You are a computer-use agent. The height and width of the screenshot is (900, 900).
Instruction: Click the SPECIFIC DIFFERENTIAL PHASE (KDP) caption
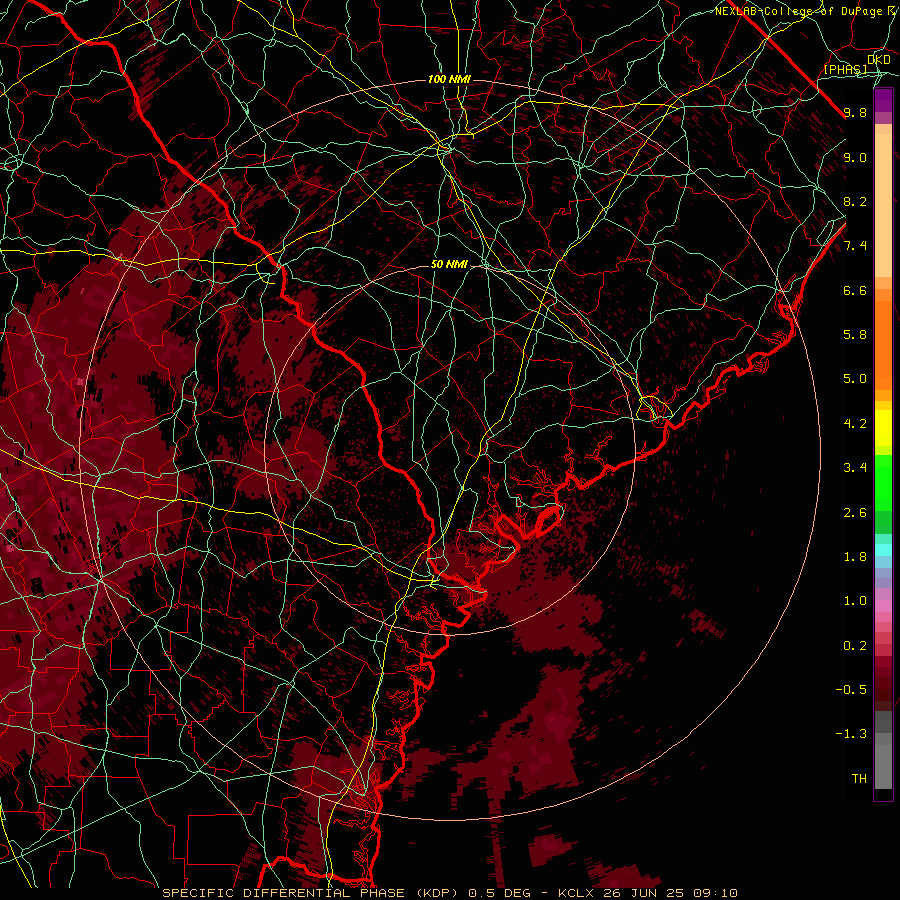[312, 893]
